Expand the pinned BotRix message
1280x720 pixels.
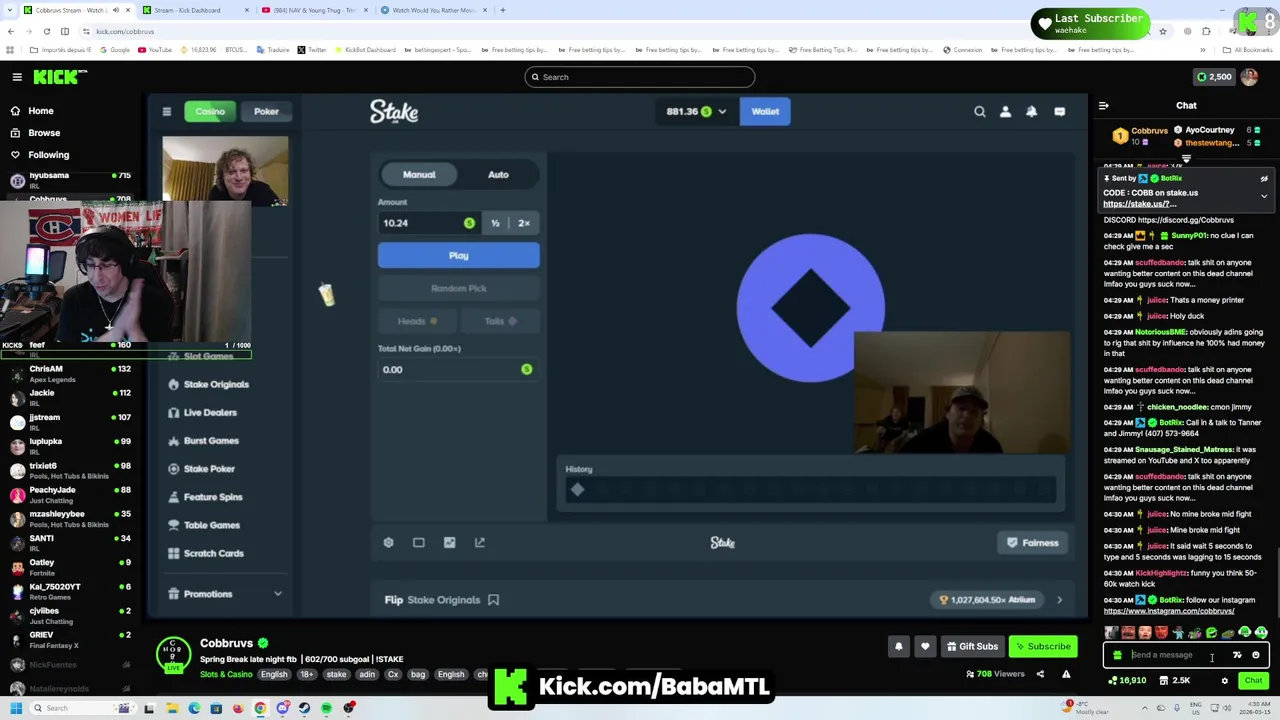(1264, 197)
